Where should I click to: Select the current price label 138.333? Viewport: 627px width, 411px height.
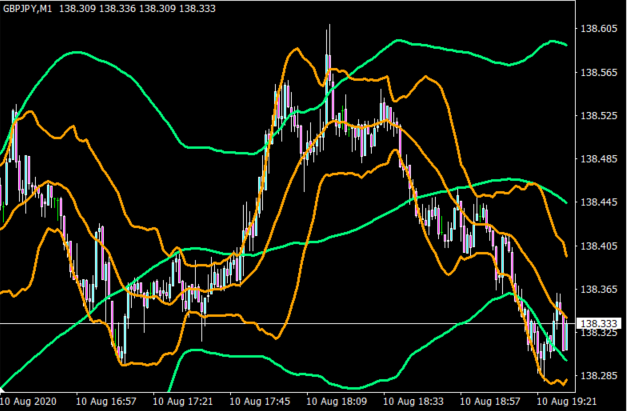tap(599, 323)
